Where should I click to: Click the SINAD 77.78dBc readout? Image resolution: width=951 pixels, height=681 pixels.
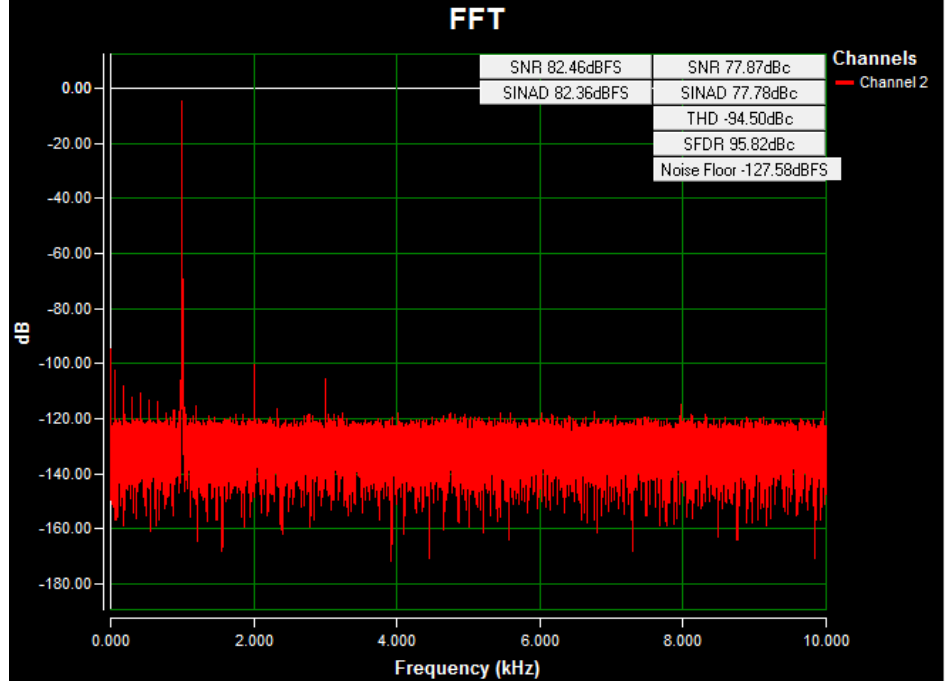(739, 93)
